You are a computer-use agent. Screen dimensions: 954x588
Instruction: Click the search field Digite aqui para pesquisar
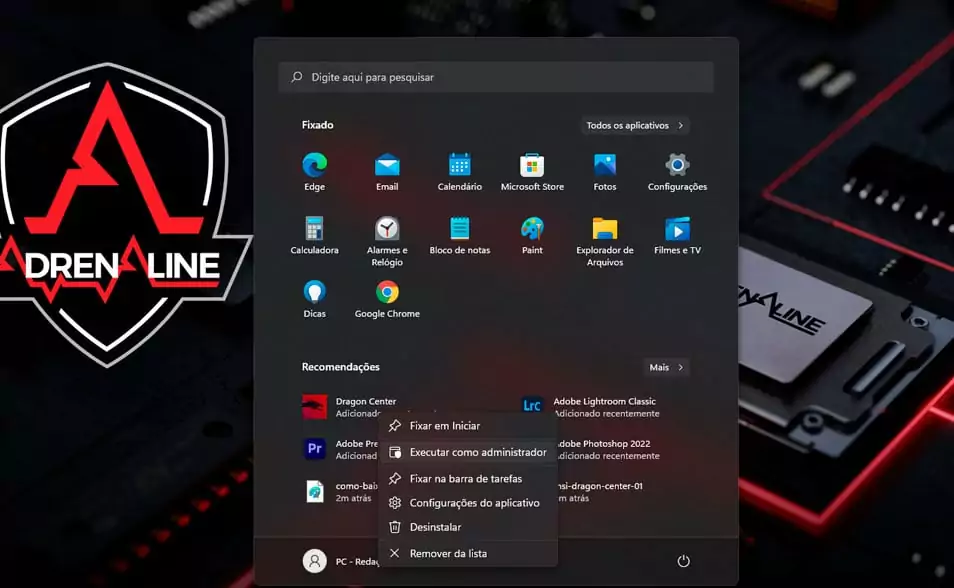click(x=496, y=77)
